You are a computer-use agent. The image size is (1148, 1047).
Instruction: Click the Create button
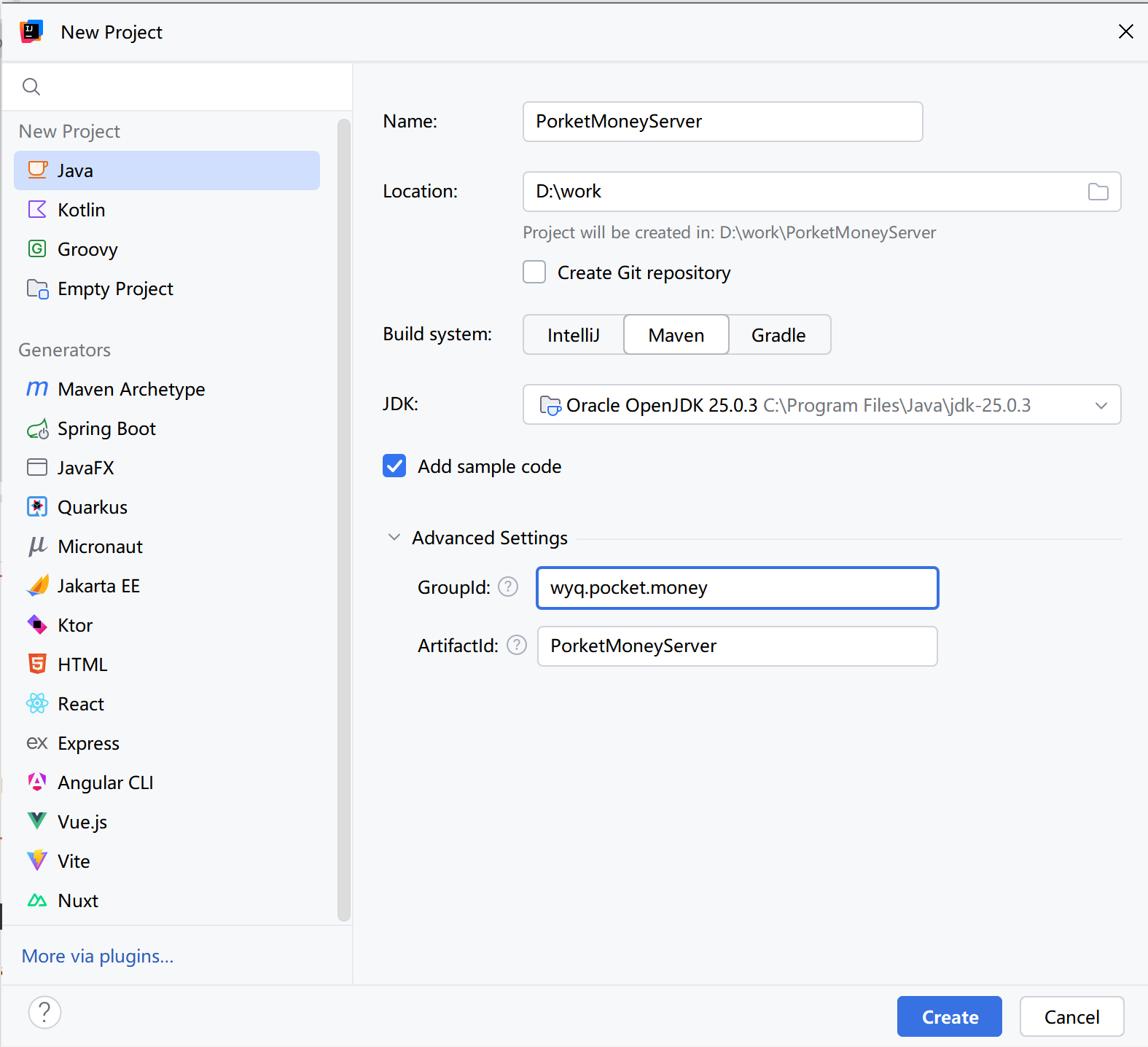click(x=949, y=1016)
